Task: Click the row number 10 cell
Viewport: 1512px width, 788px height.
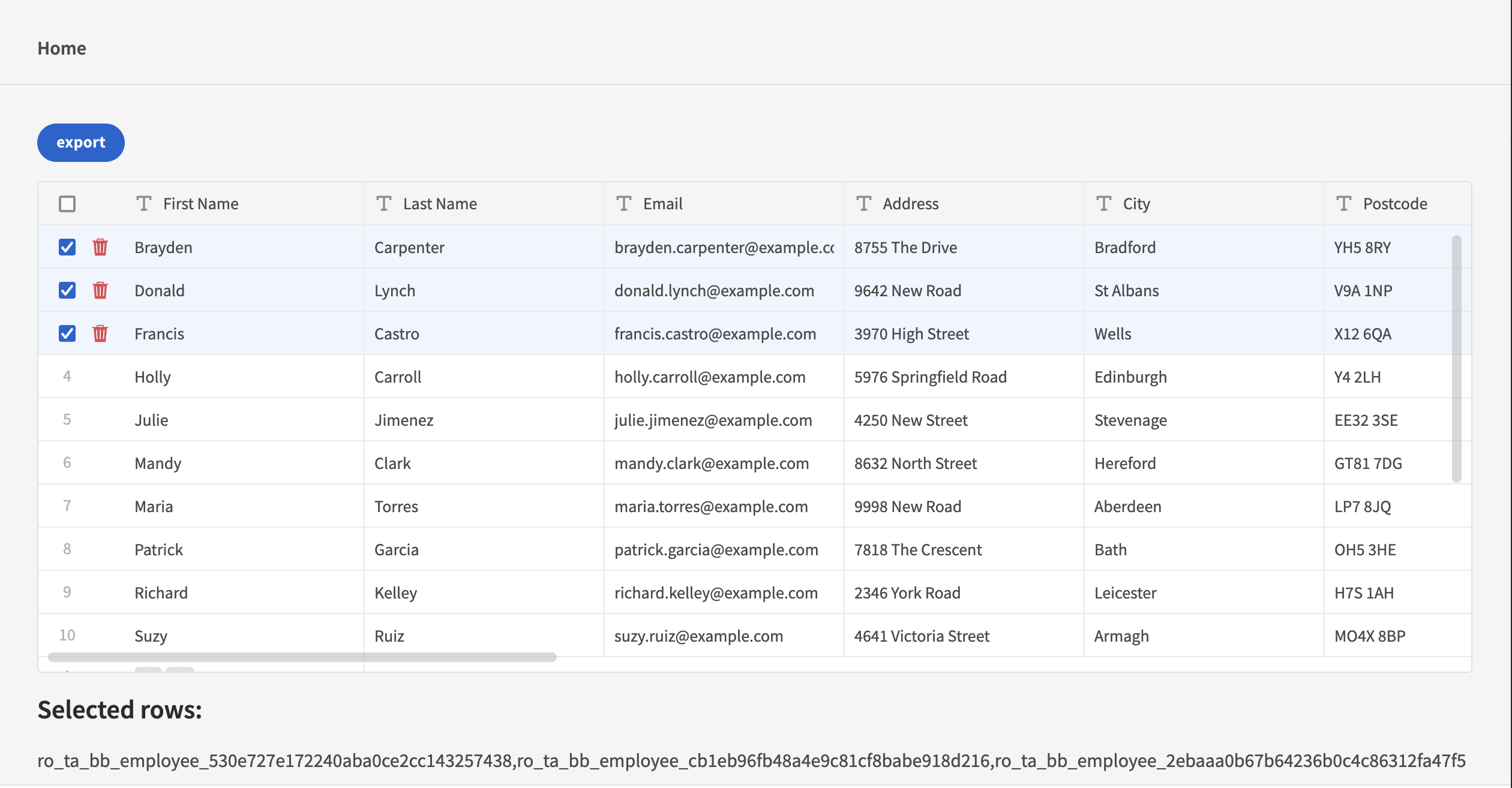Action: coord(68,635)
